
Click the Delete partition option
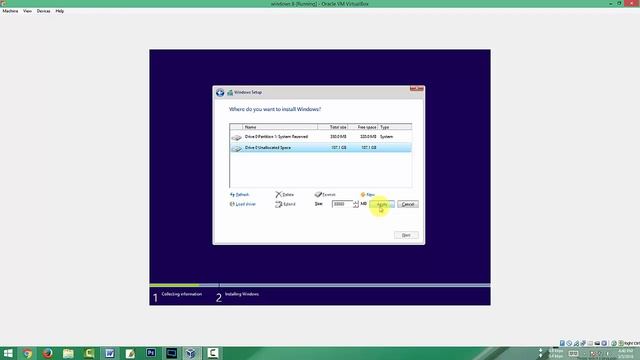[x=288, y=195]
